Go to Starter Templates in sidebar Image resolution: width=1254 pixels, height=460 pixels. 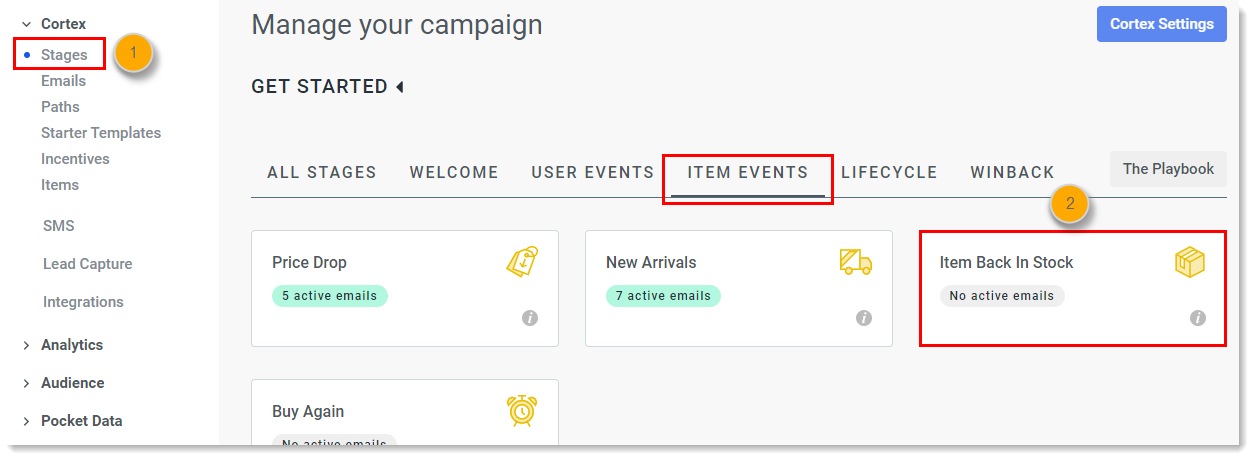(x=101, y=133)
